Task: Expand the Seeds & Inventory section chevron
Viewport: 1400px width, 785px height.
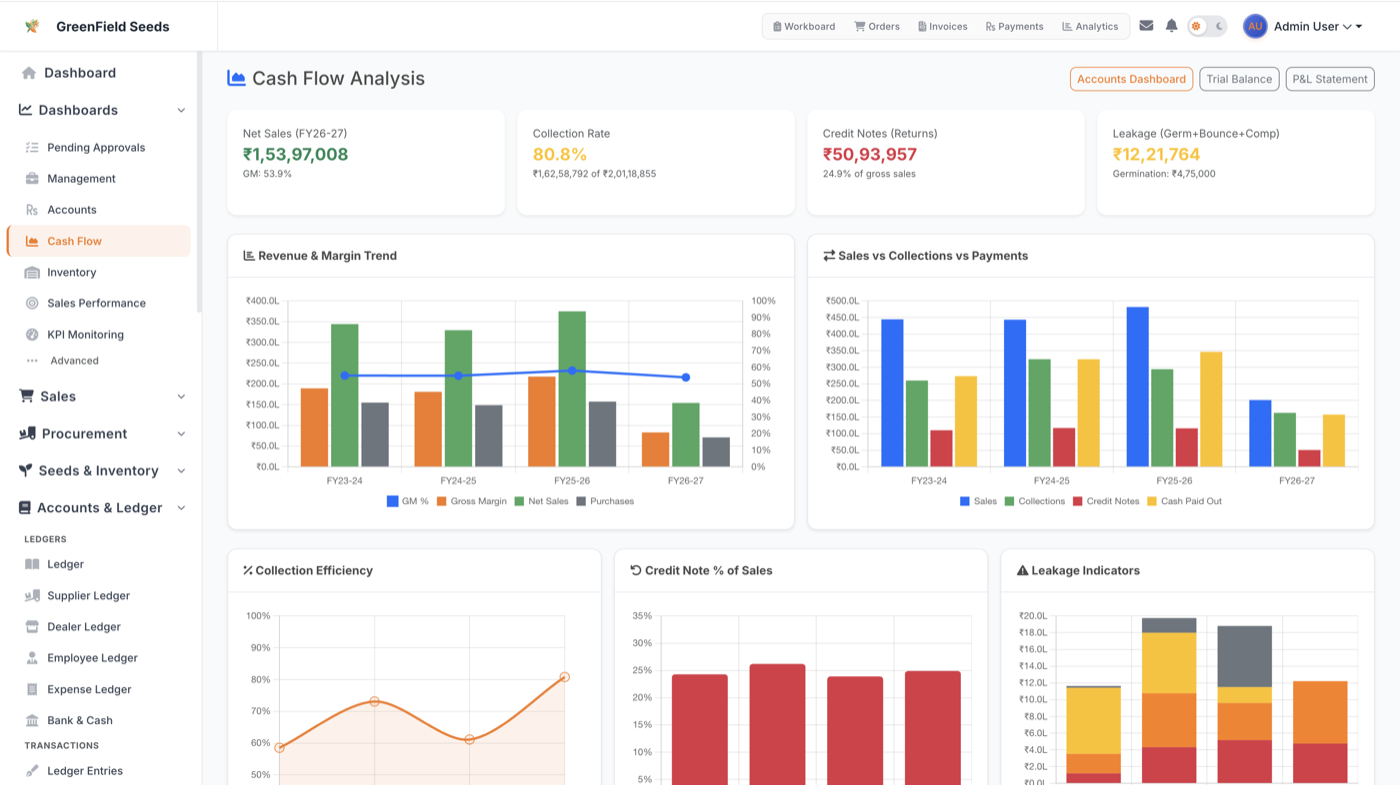Action: coord(181,471)
